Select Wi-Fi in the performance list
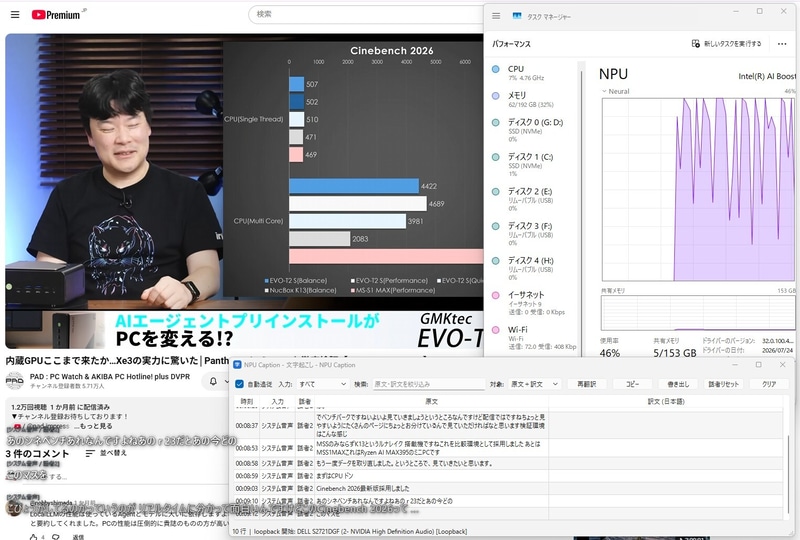This screenshot has width=800, height=540. click(533, 337)
